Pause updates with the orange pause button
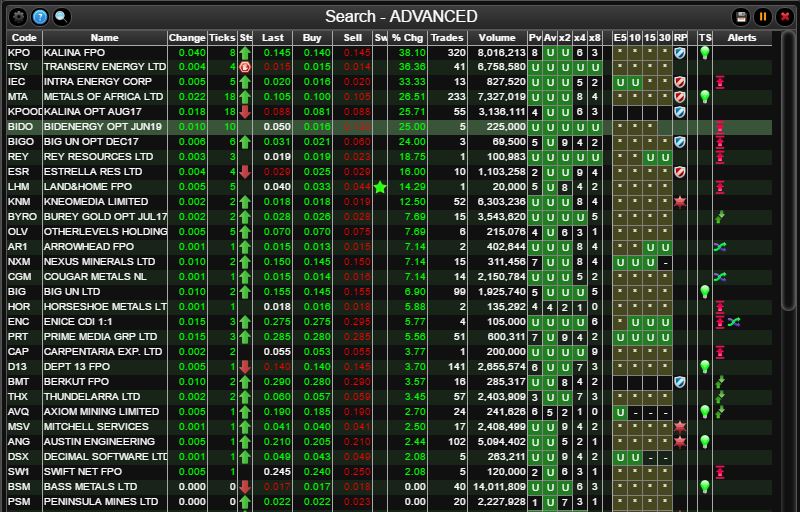The width and height of the screenshot is (800, 512). 763,17
